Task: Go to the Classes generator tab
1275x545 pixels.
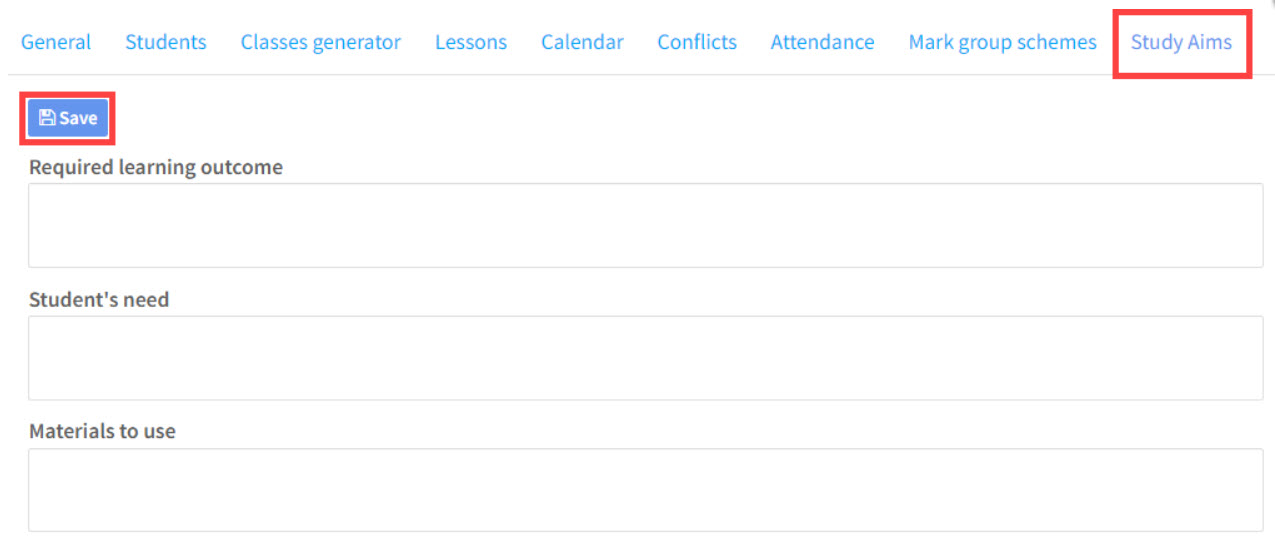Action: pyautogui.click(x=321, y=42)
